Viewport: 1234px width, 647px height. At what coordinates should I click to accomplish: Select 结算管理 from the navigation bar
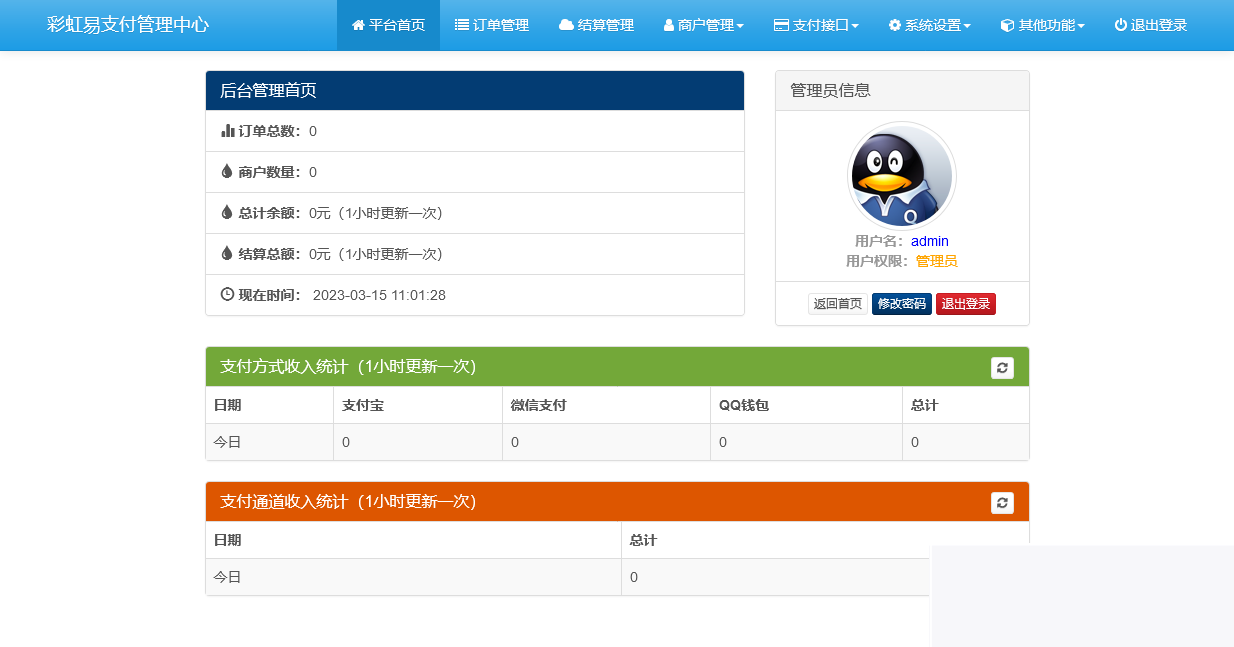click(596, 25)
